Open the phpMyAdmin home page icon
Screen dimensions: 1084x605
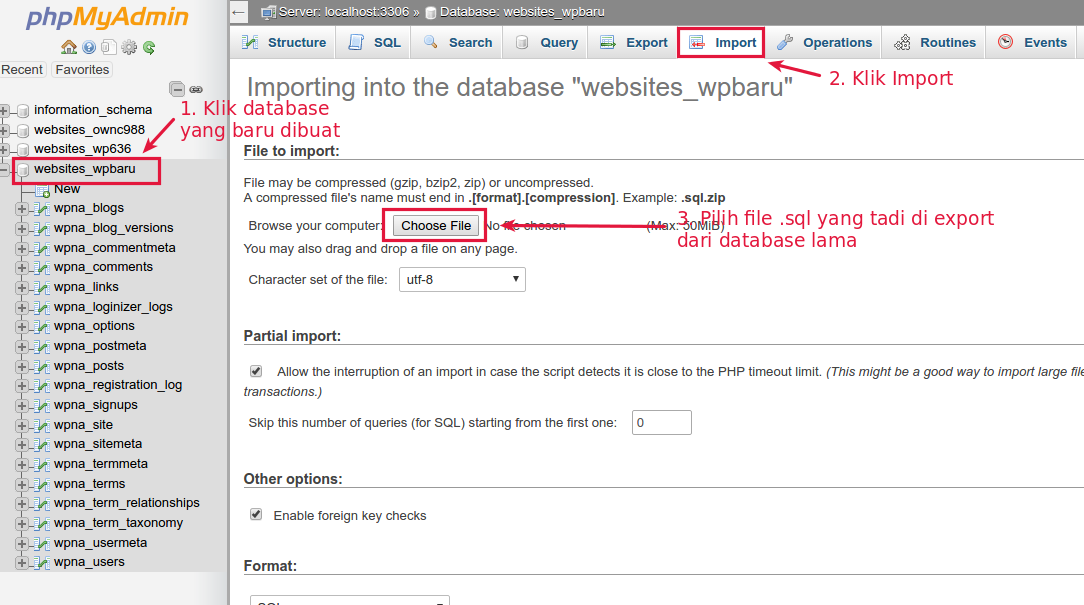tap(67, 47)
